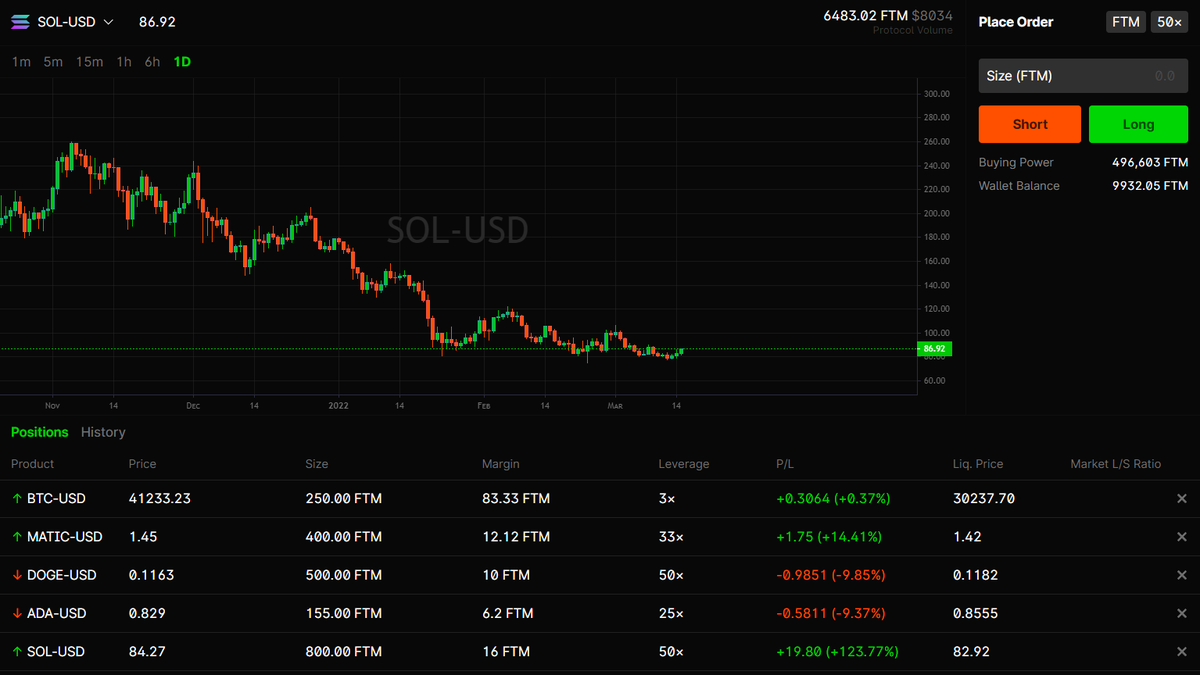Viewport: 1200px width, 675px height.
Task: Select the 5m timeframe
Action: click(x=53, y=62)
